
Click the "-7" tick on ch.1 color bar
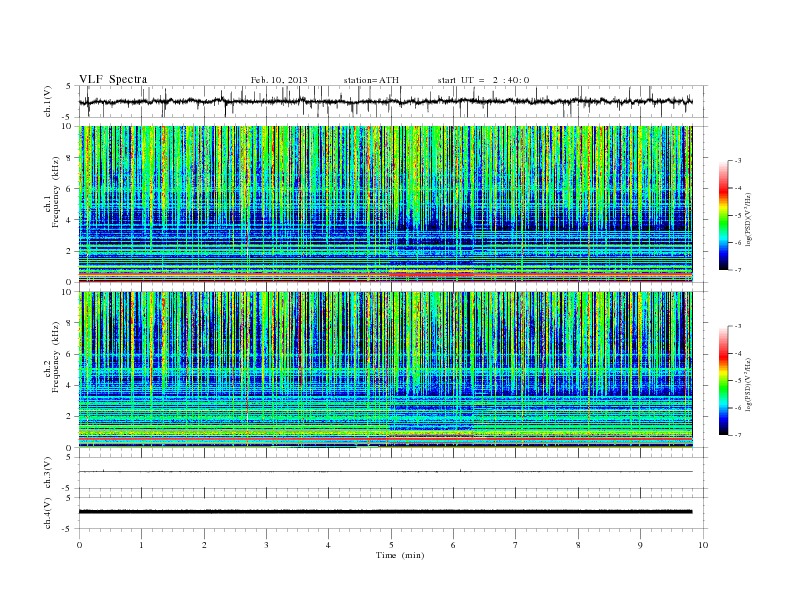click(x=738, y=270)
